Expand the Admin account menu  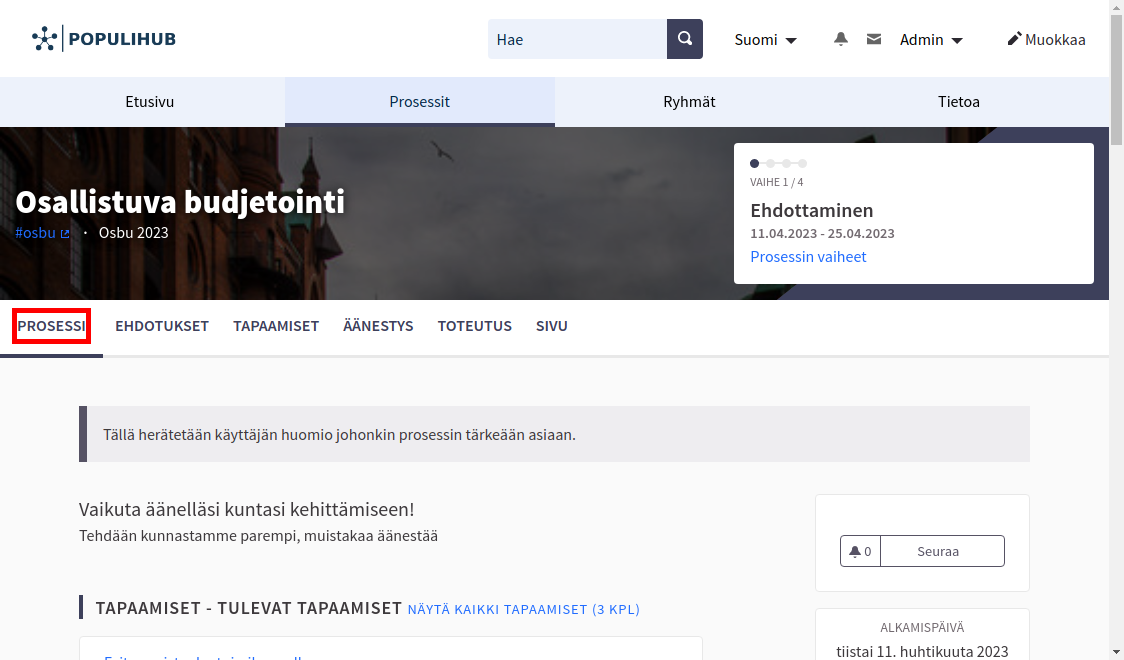point(929,40)
